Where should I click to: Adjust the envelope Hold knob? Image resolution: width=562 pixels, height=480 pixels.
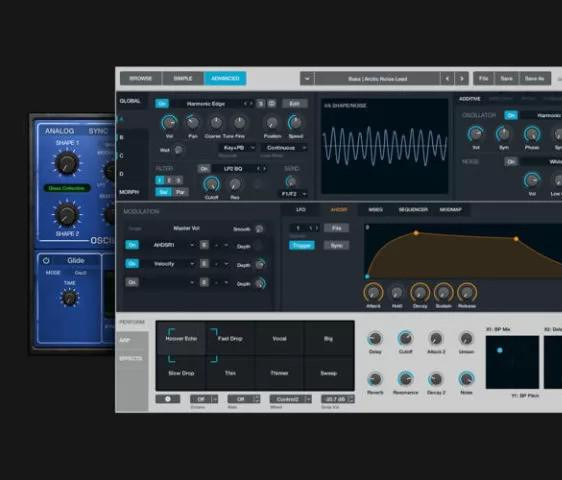pos(396,293)
